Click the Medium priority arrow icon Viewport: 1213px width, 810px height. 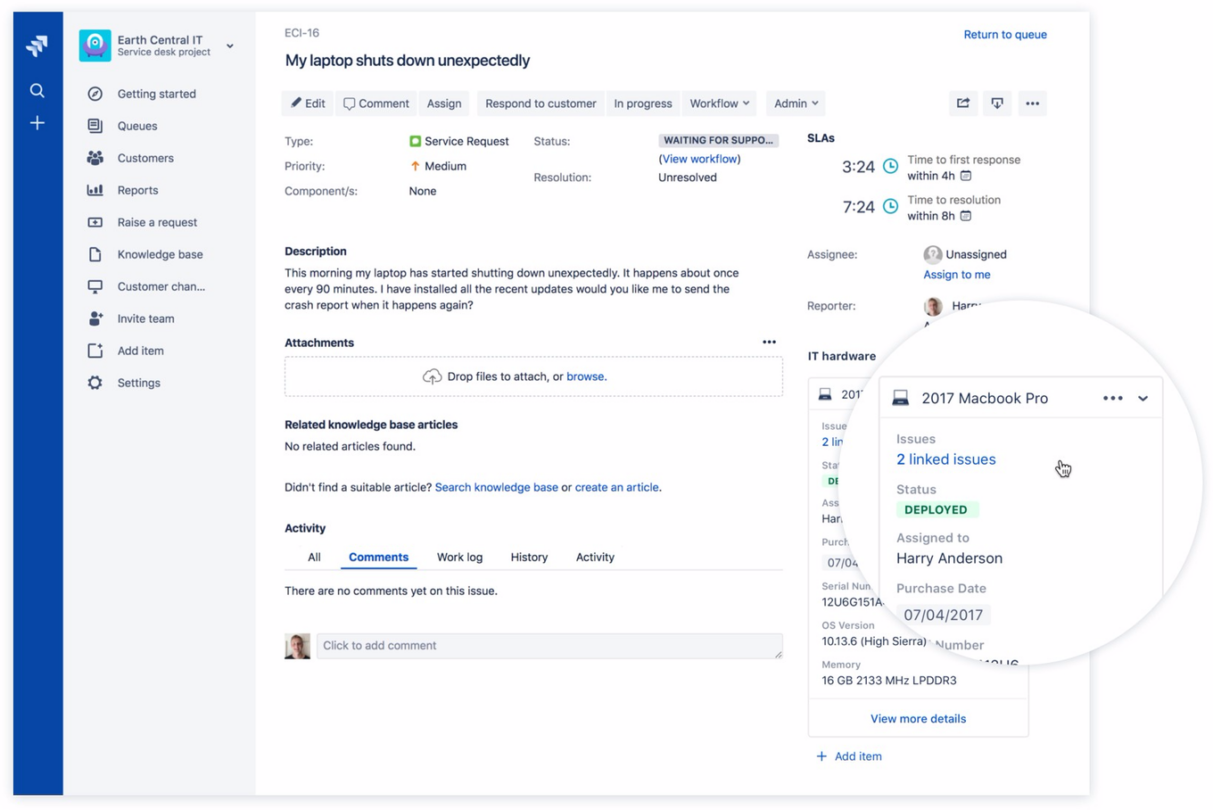pos(415,166)
